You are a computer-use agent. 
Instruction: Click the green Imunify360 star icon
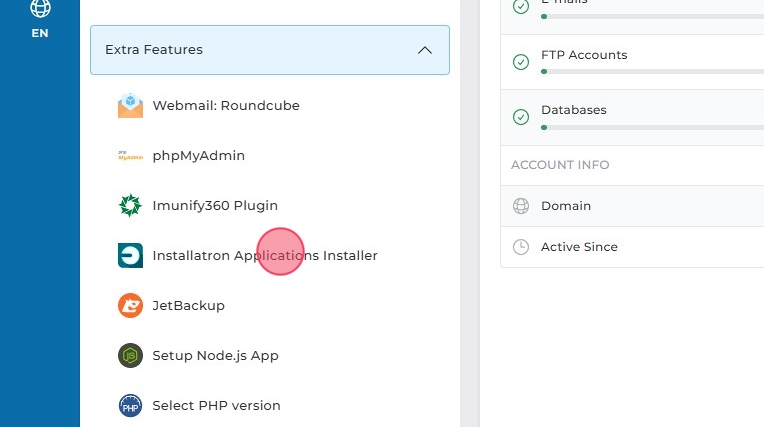130,206
